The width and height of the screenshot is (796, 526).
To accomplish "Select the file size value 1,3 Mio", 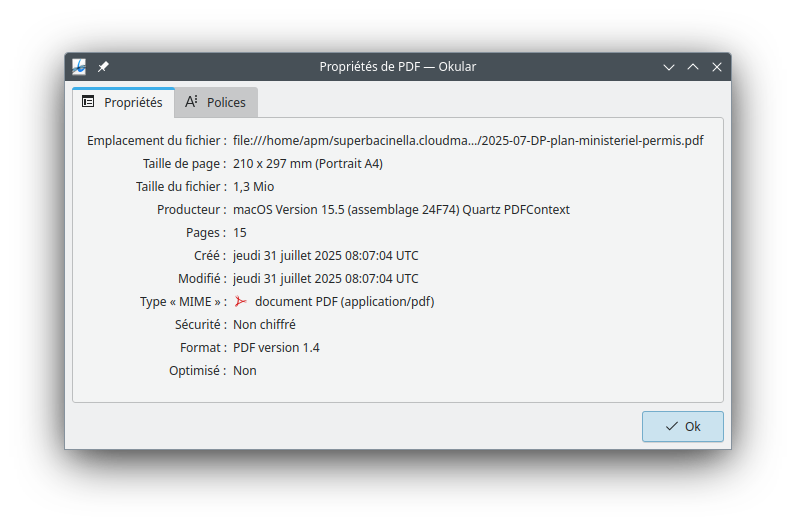I will coord(254,186).
